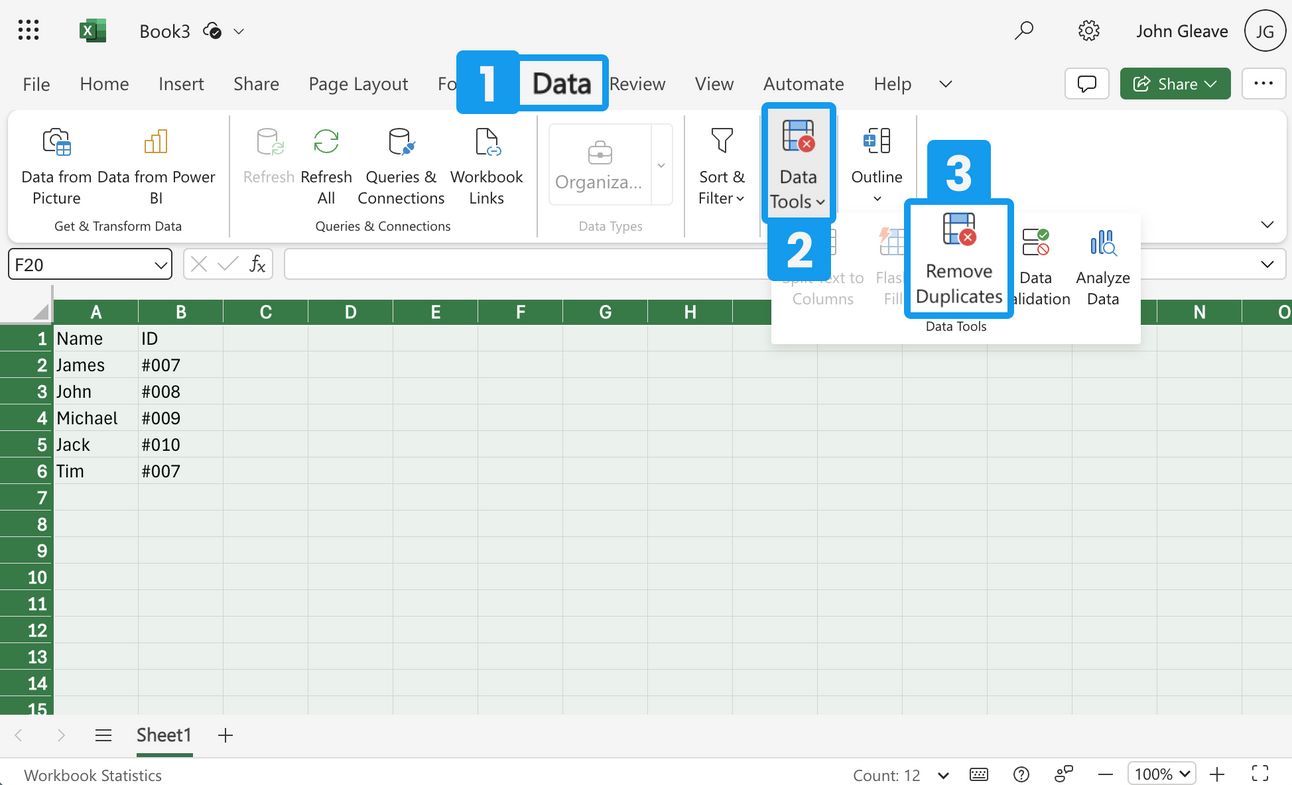1292x785 pixels.
Task: Click the formula bar cancel X
Action: tap(199, 264)
